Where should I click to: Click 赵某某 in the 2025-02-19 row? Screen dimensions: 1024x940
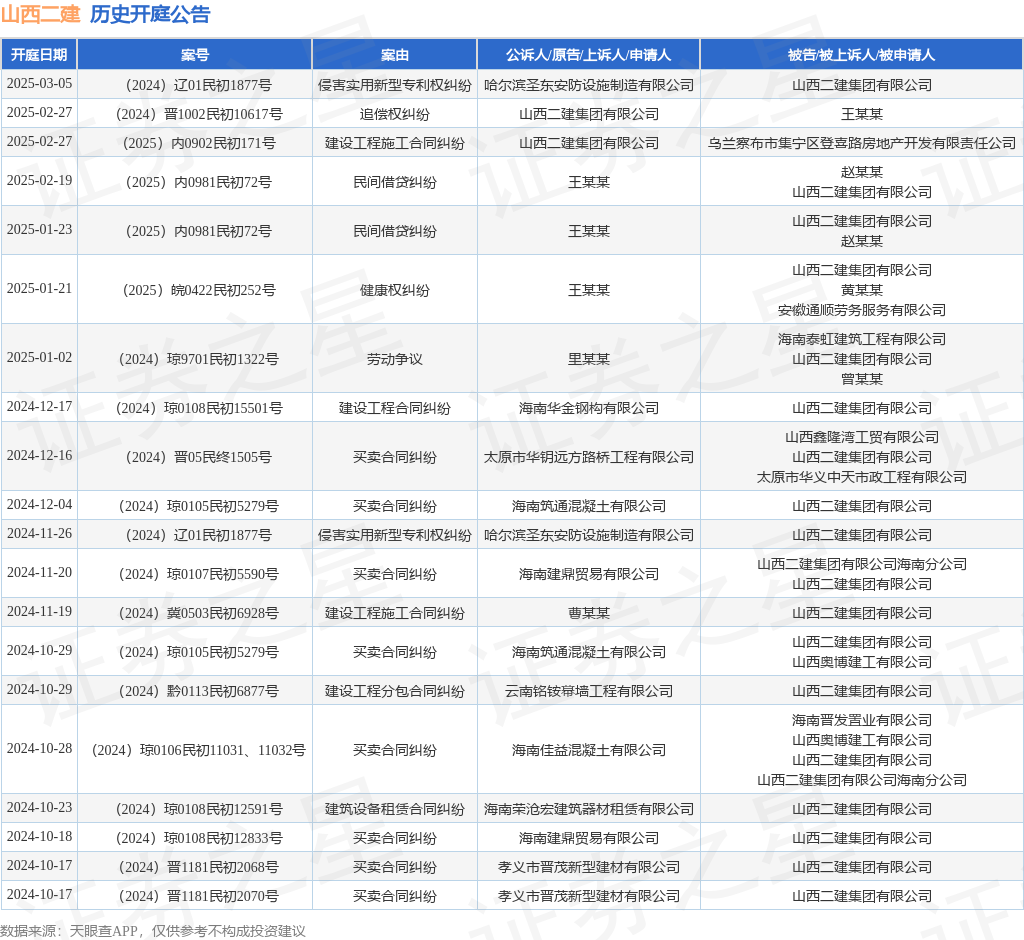coord(861,172)
